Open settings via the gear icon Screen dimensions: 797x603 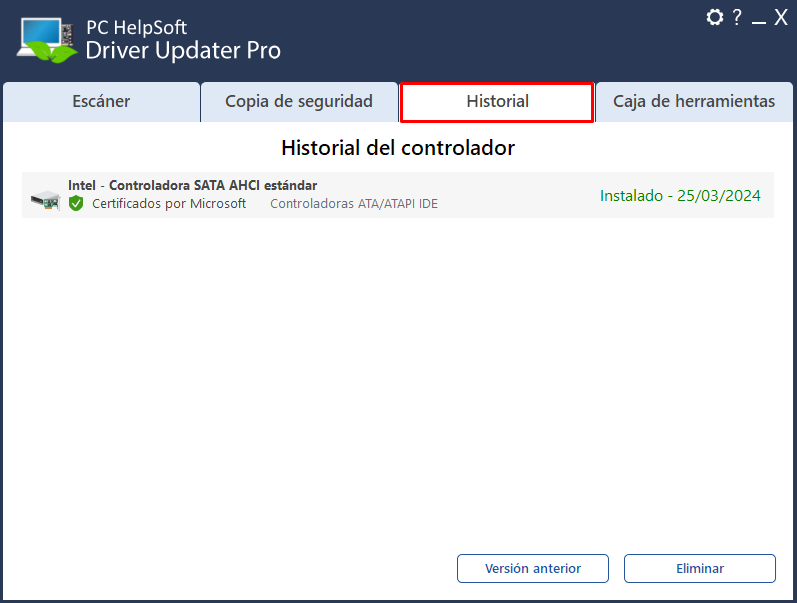(715, 17)
